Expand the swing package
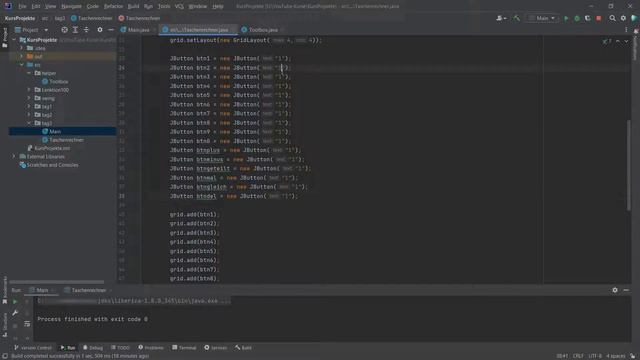The width and height of the screenshot is (640, 360). pos(29,98)
